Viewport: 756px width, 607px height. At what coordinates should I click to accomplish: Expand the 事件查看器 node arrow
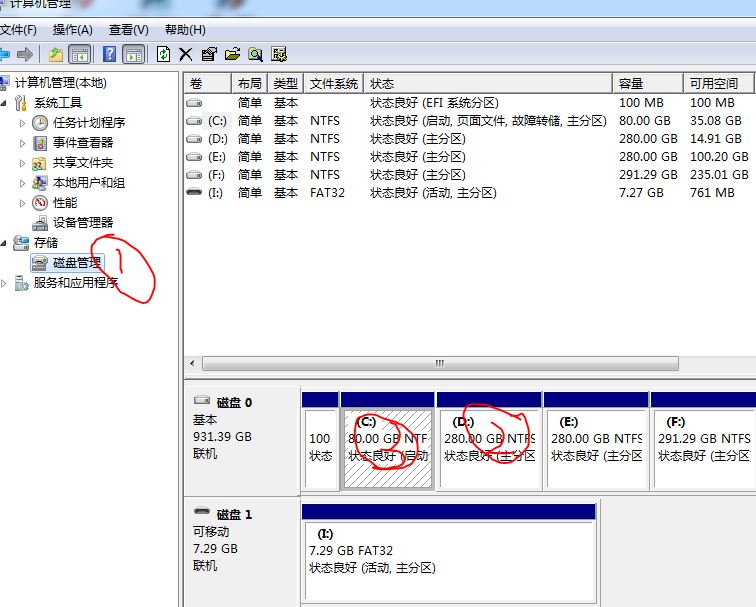tap(22, 143)
